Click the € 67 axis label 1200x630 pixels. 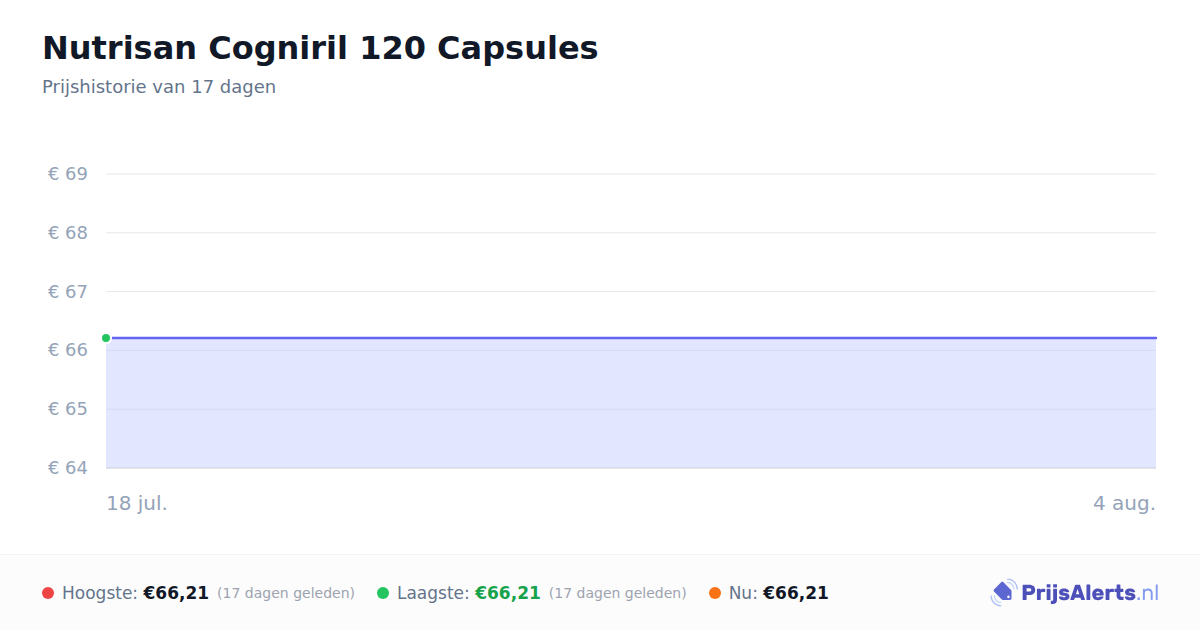[x=68, y=291]
